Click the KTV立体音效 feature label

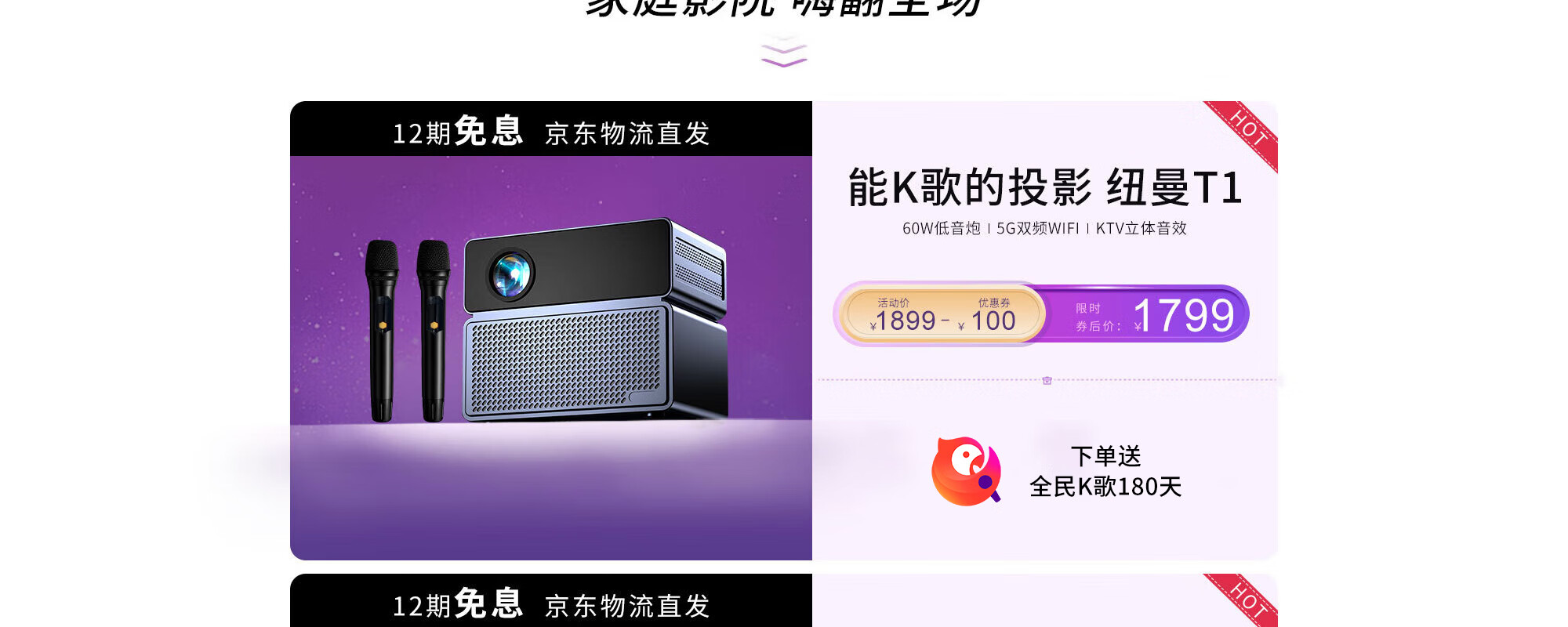1142,228
